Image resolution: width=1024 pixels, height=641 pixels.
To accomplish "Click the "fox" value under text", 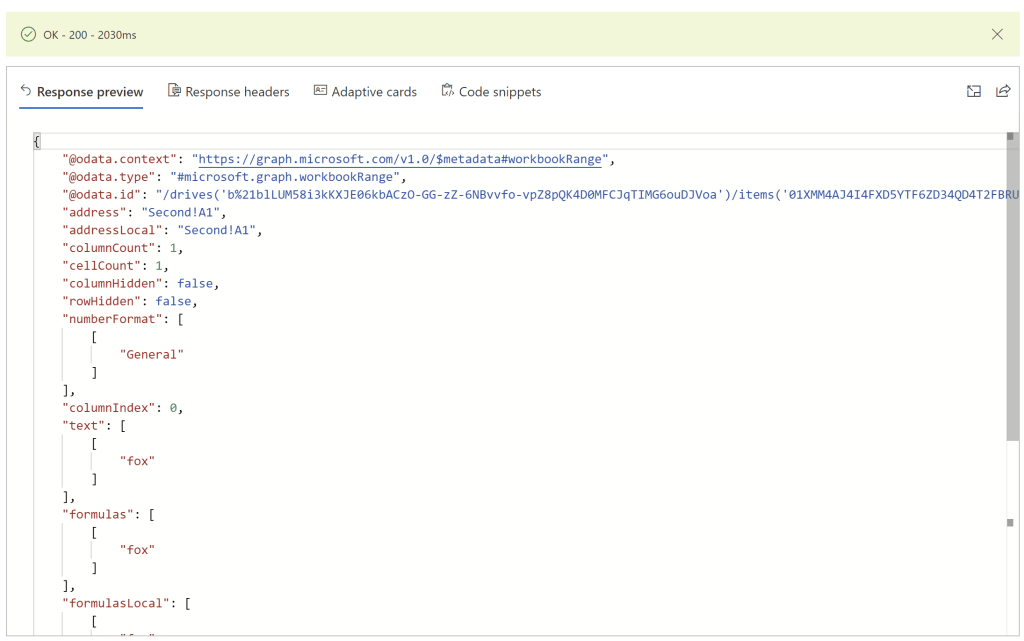I will [x=138, y=461].
